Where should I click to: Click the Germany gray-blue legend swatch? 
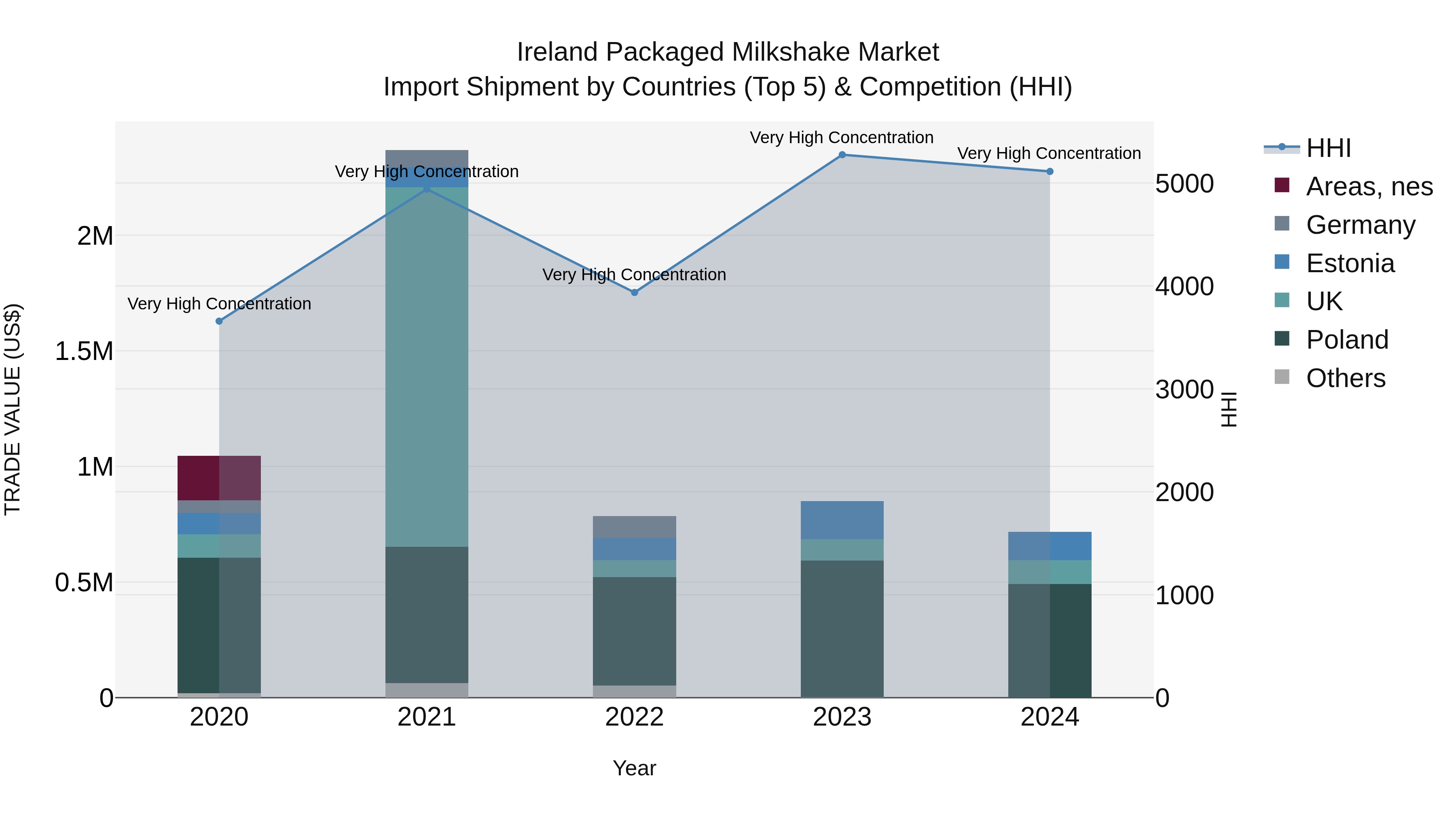click(x=1282, y=223)
